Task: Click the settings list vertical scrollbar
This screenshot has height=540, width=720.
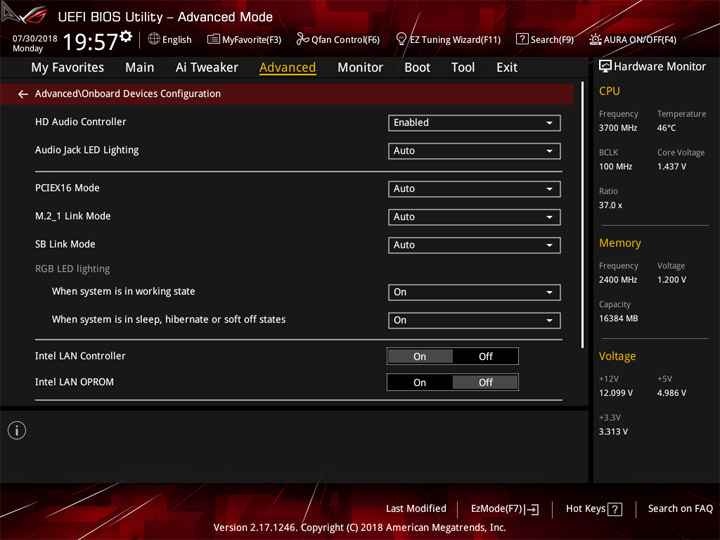Action: [x=582, y=215]
